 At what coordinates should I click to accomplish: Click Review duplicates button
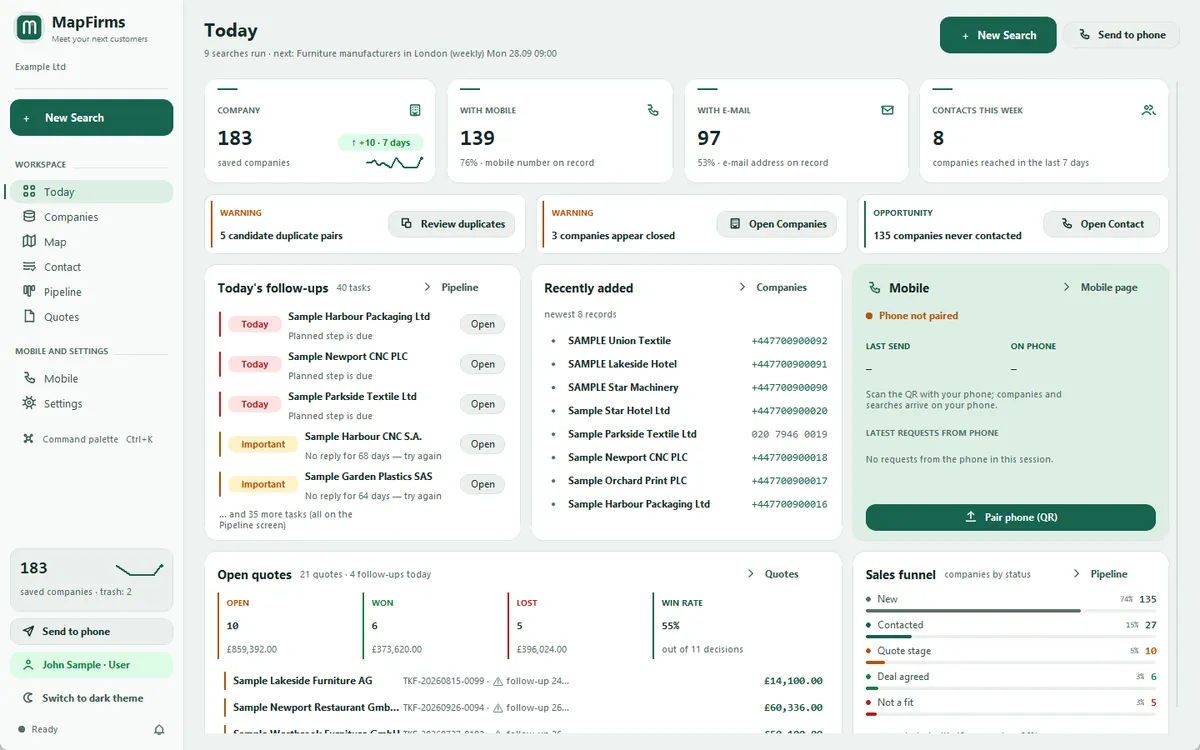click(x=452, y=224)
